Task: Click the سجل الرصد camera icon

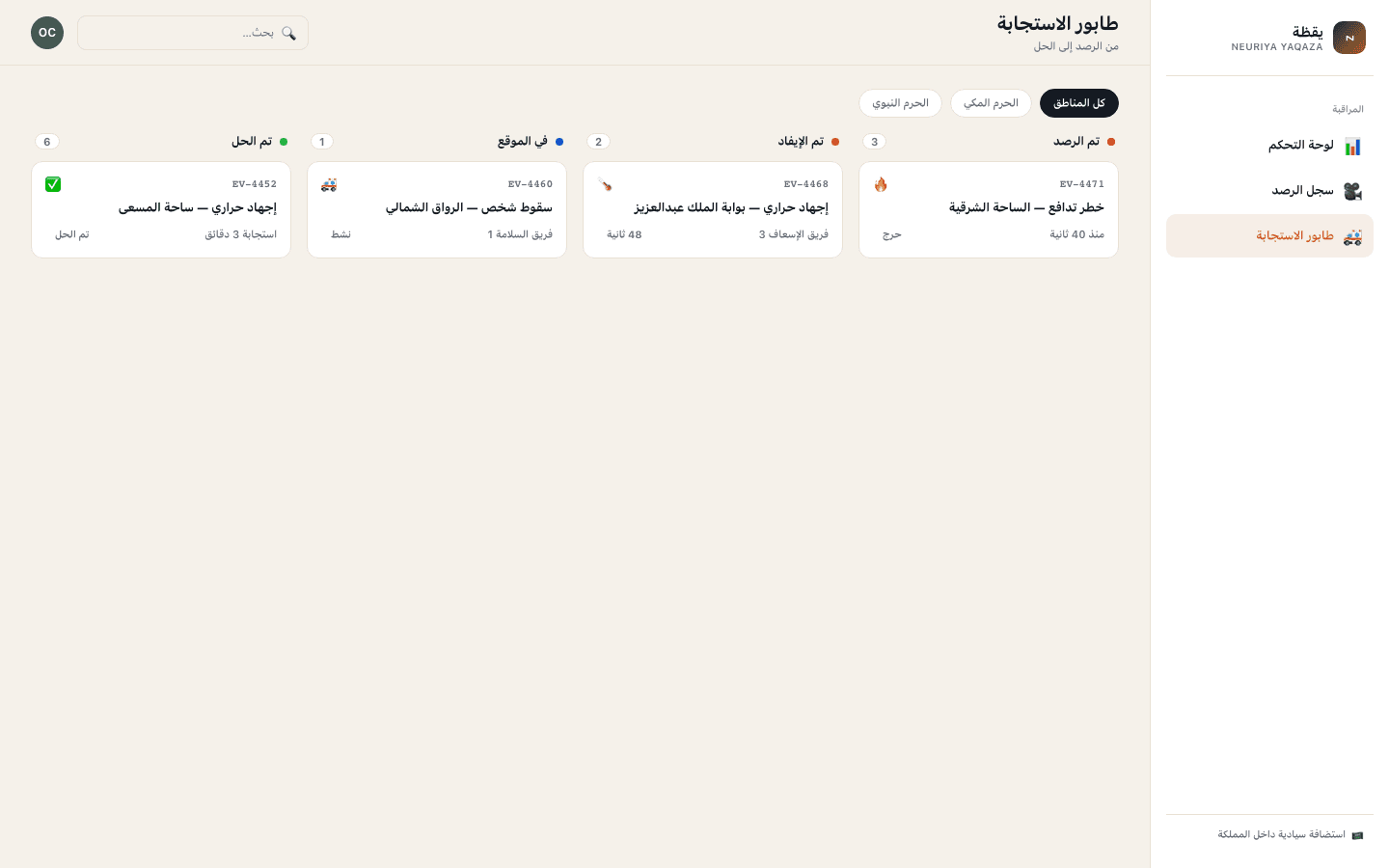Action: point(1352,191)
